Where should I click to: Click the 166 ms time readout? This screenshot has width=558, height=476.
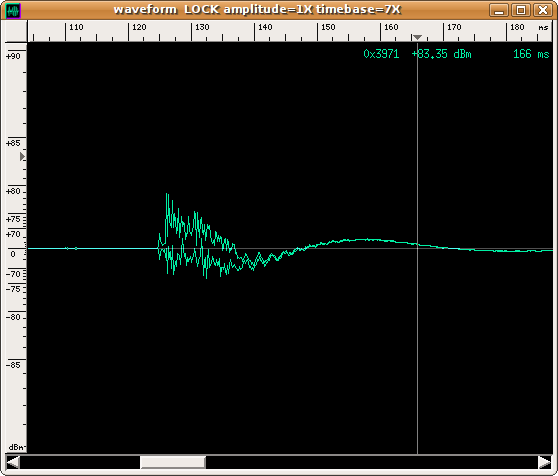coord(531,54)
